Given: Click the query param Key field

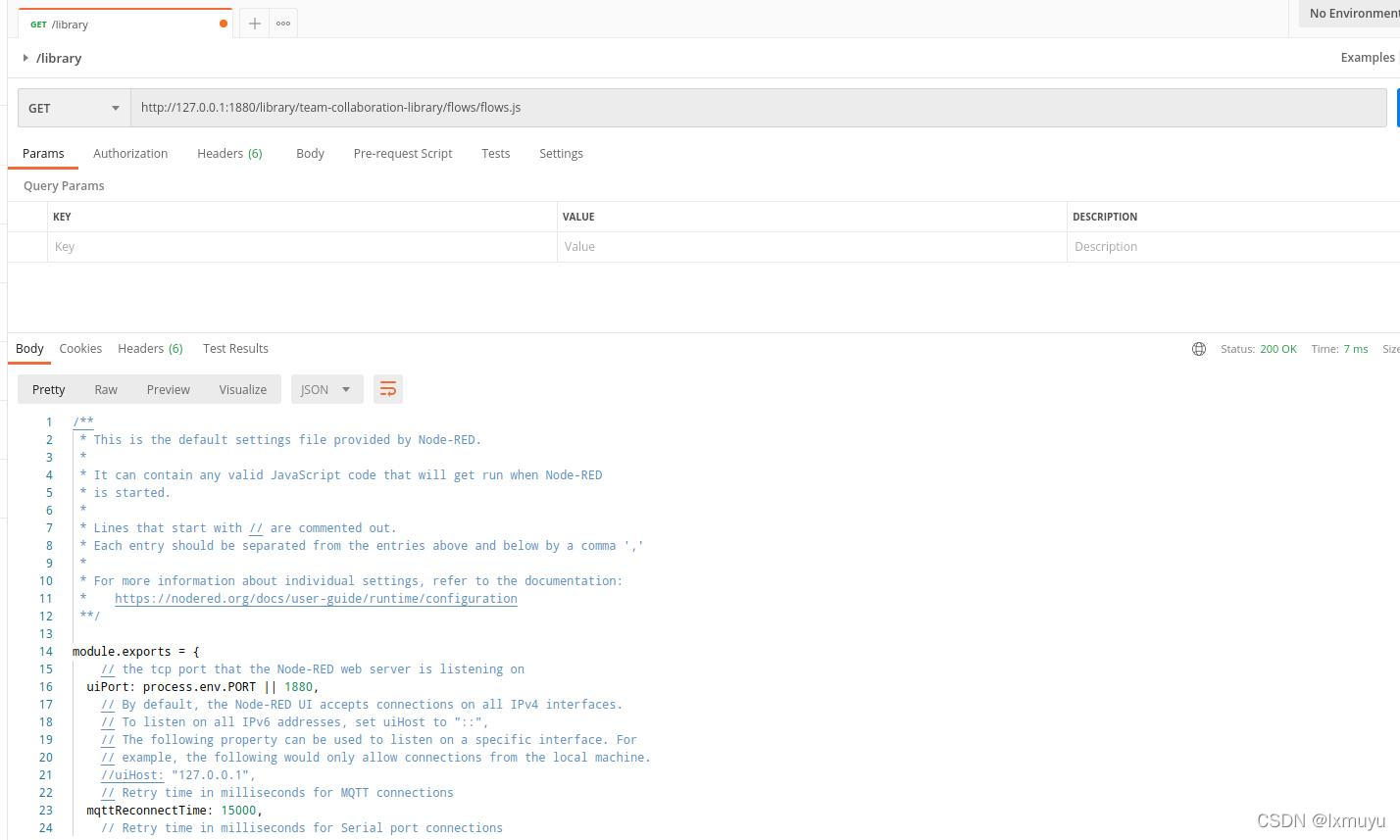Looking at the screenshot, I should (x=302, y=247).
